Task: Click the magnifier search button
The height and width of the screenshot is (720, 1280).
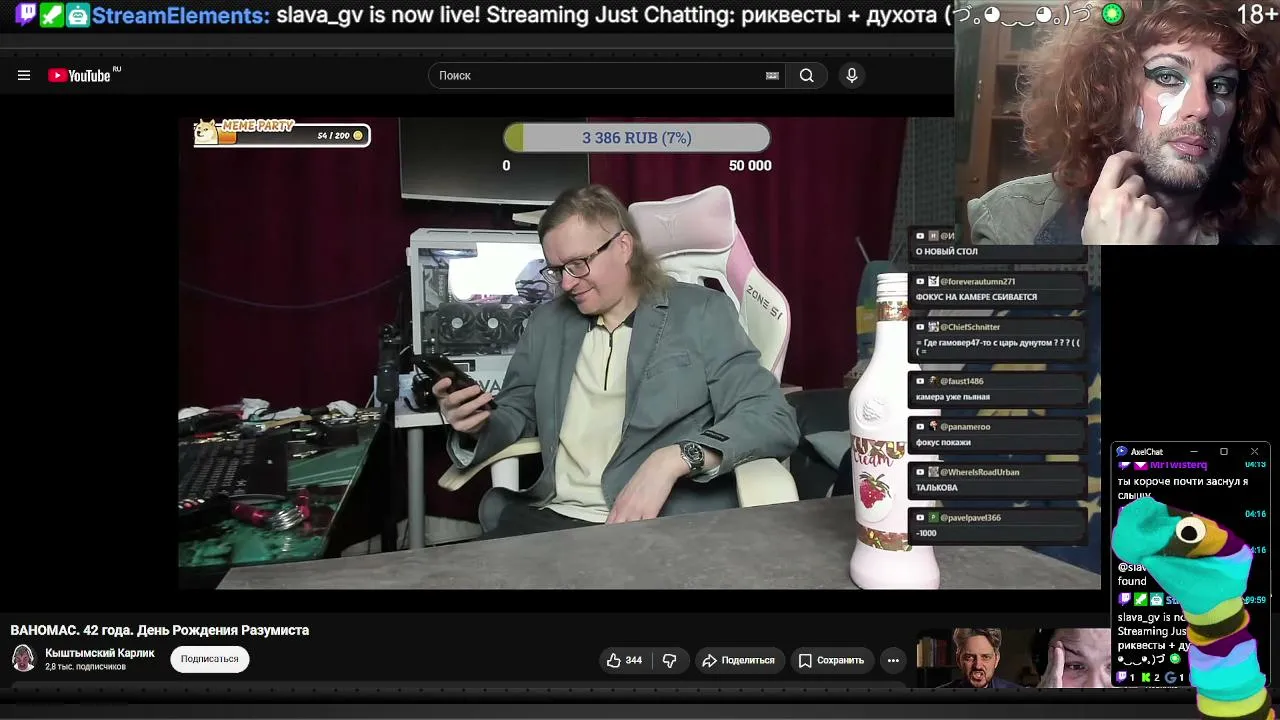Action: click(806, 75)
